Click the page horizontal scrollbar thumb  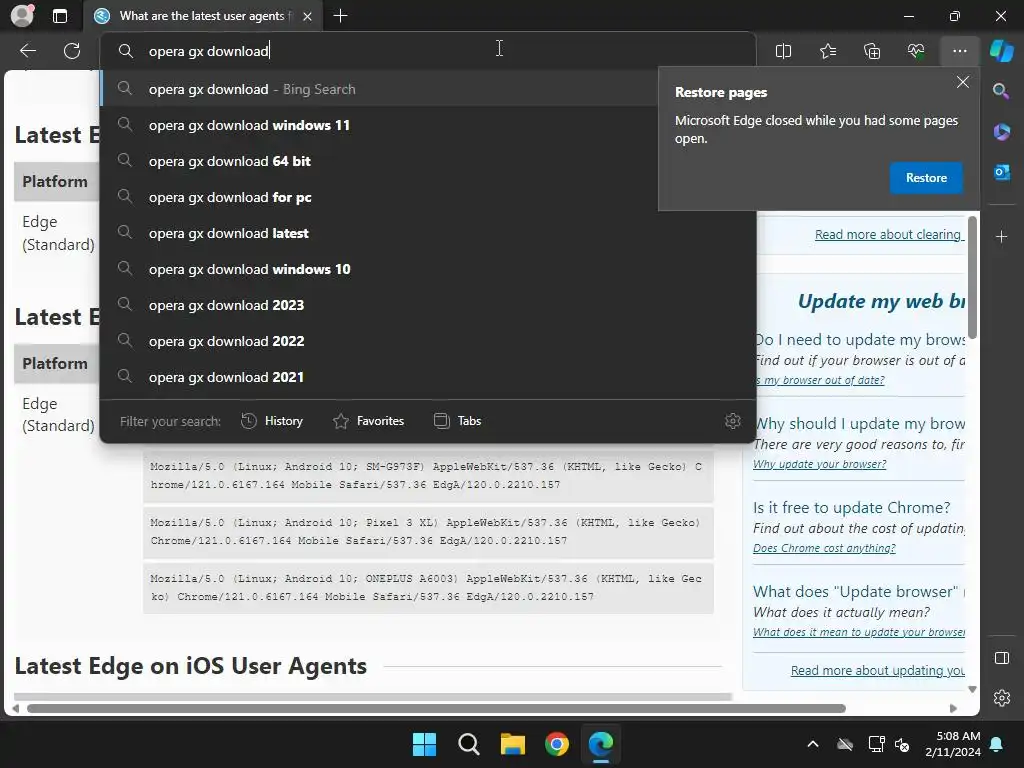(x=436, y=708)
